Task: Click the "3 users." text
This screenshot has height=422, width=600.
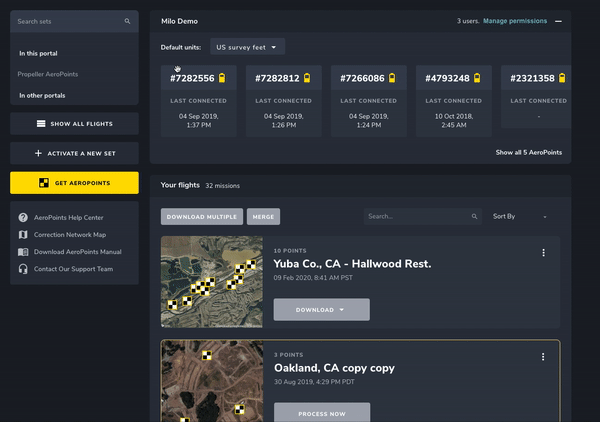Action: click(468, 21)
